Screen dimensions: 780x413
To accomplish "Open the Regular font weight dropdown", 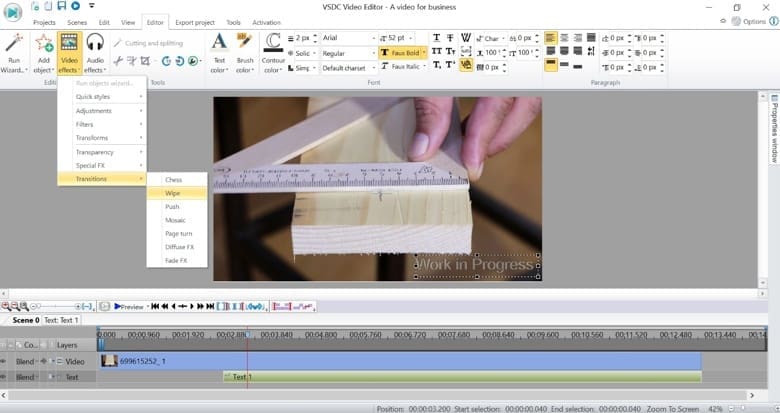I will click(x=349, y=53).
